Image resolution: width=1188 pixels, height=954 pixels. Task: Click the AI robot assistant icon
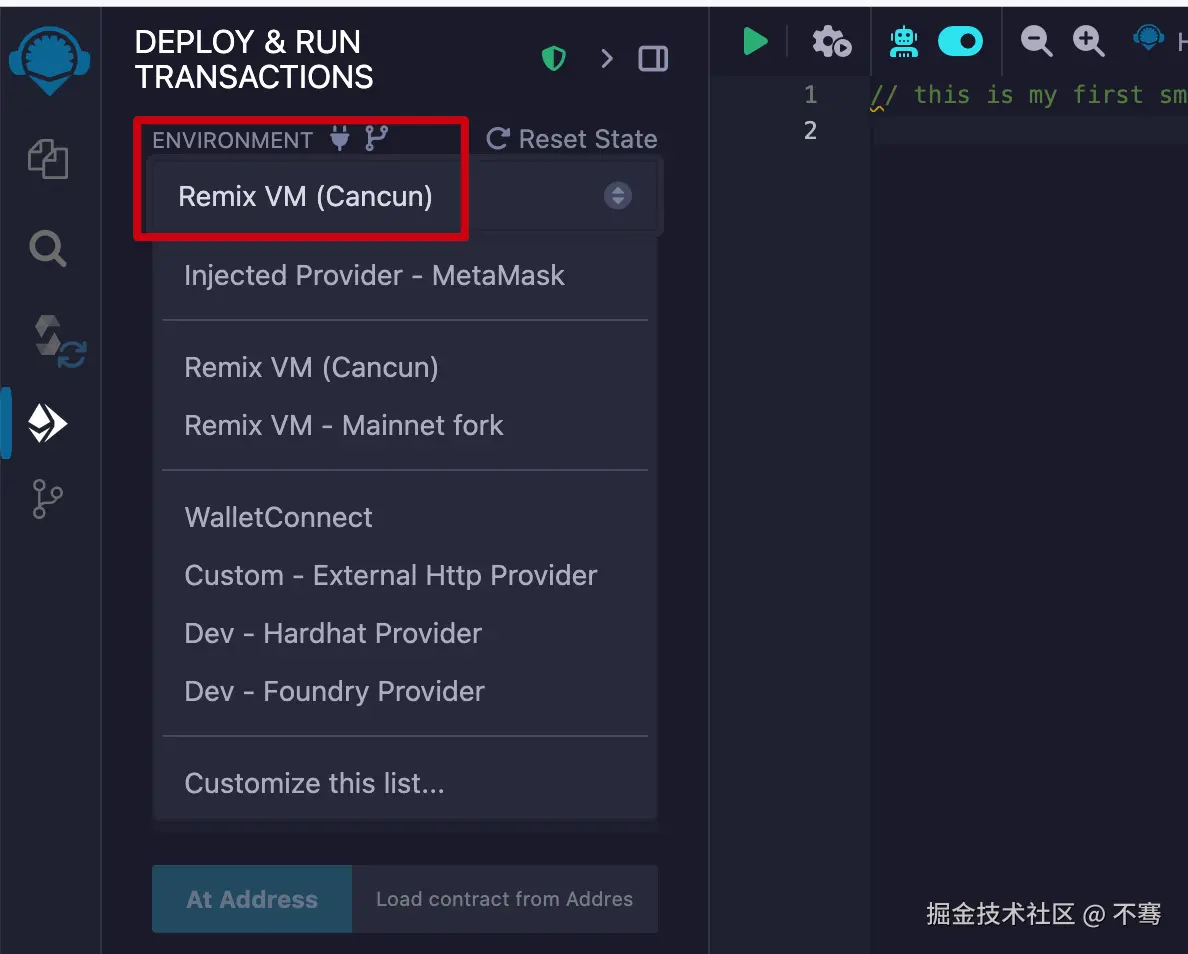click(x=904, y=42)
